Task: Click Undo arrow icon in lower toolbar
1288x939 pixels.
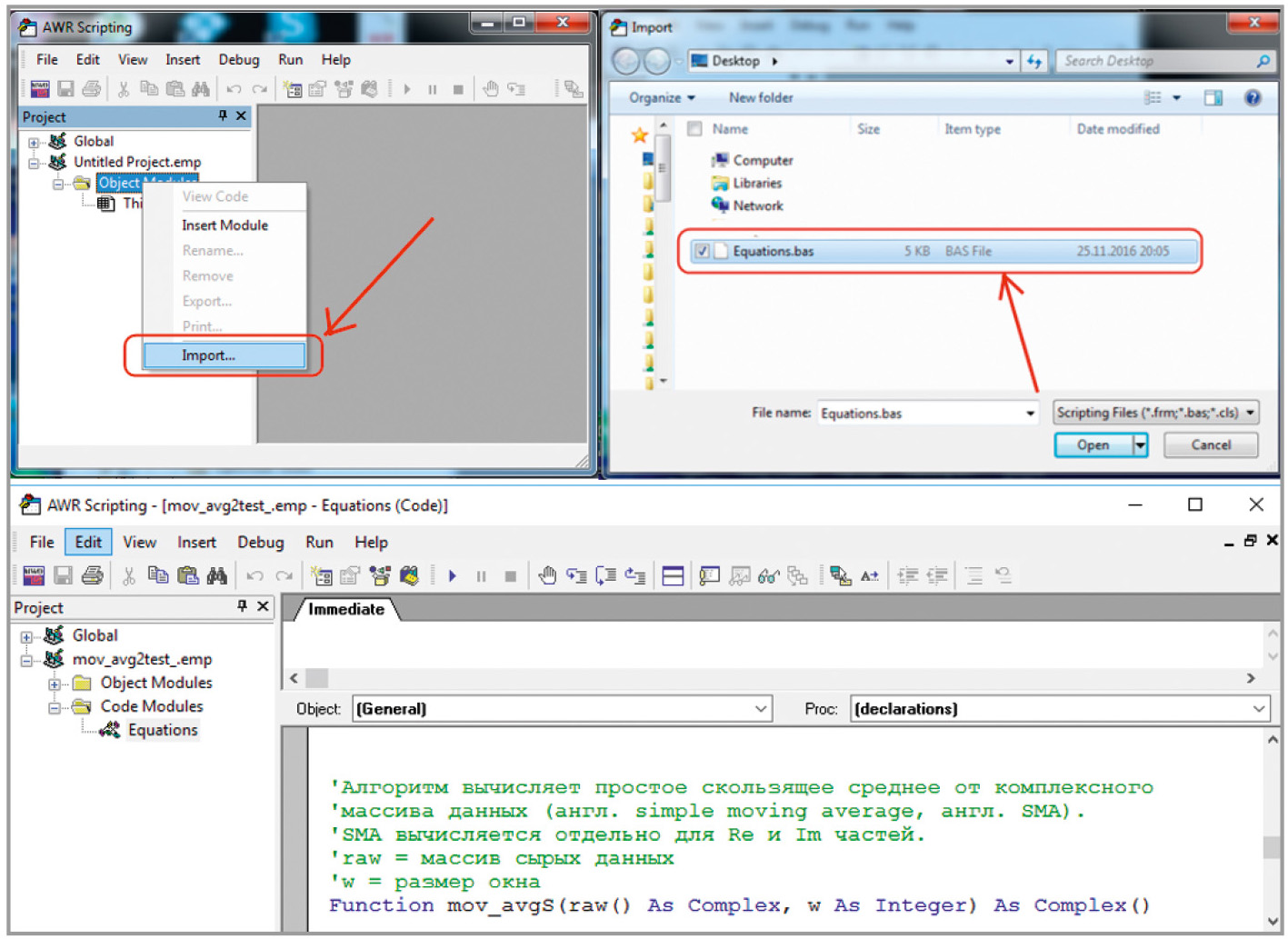Action: (255, 575)
